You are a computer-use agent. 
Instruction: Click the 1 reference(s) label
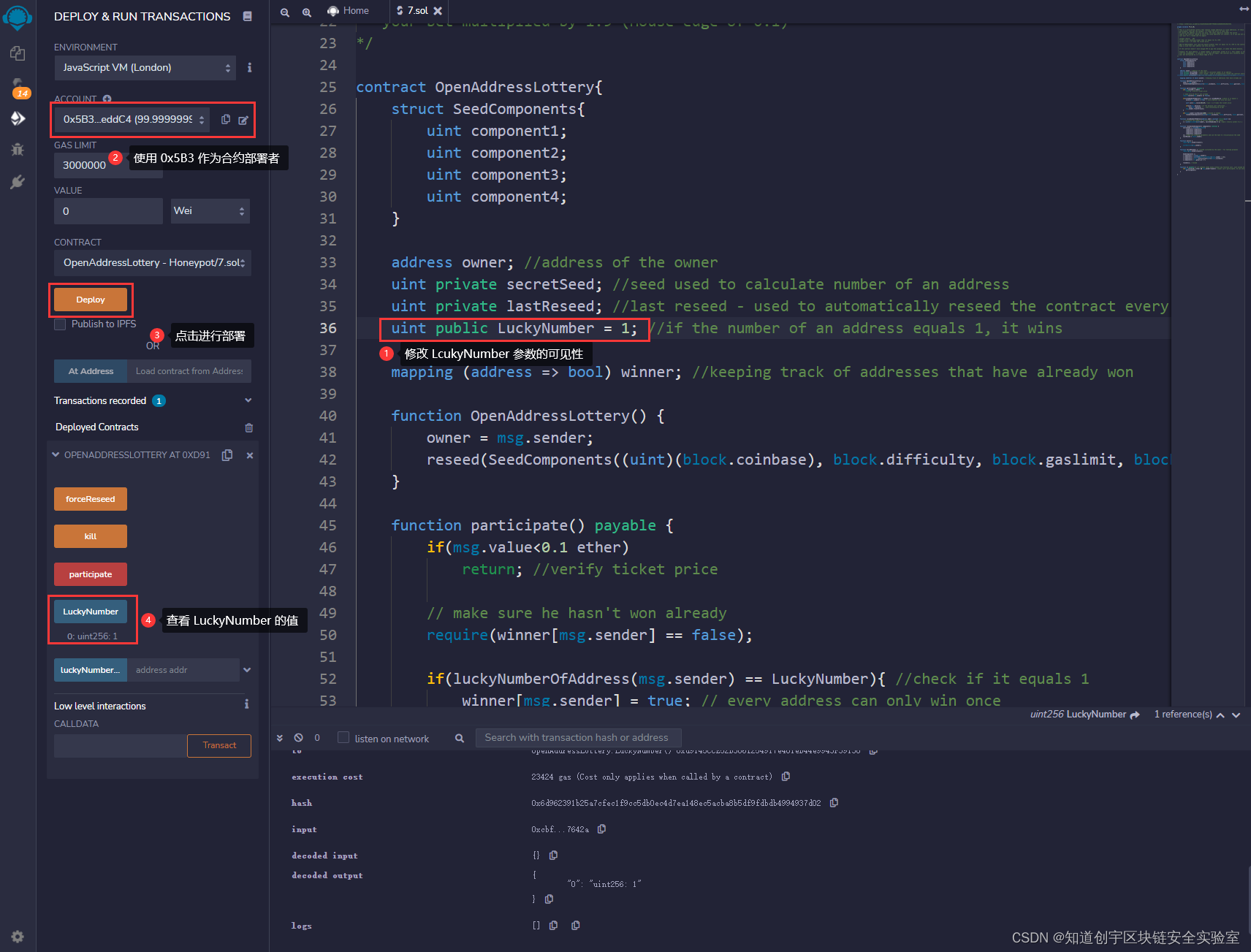coord(1182,715)
